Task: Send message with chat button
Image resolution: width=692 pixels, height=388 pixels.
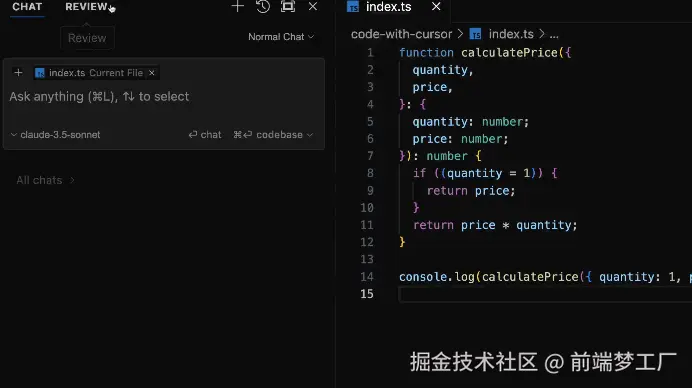Action: [205, 135]
